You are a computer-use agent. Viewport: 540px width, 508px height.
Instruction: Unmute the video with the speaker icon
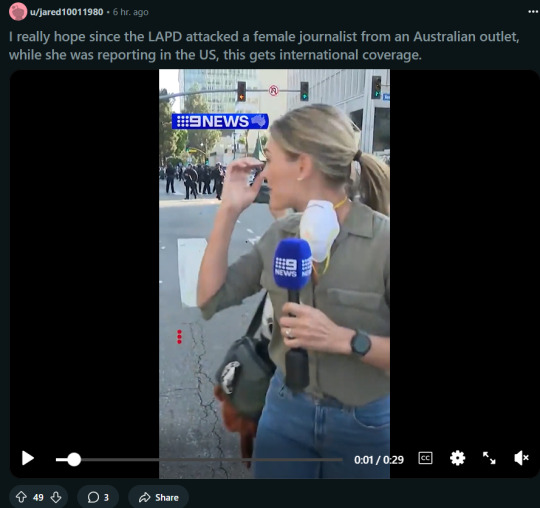(521, 458)
